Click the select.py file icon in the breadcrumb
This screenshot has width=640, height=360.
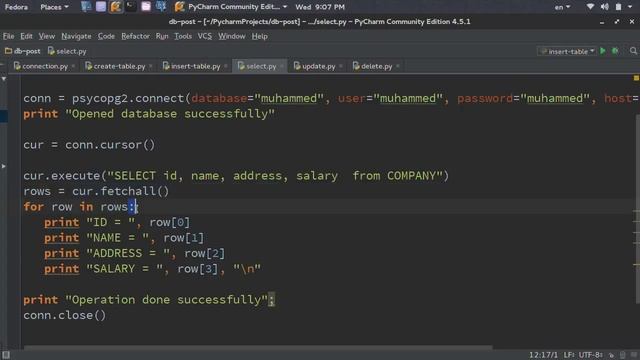tap(51, 51)
